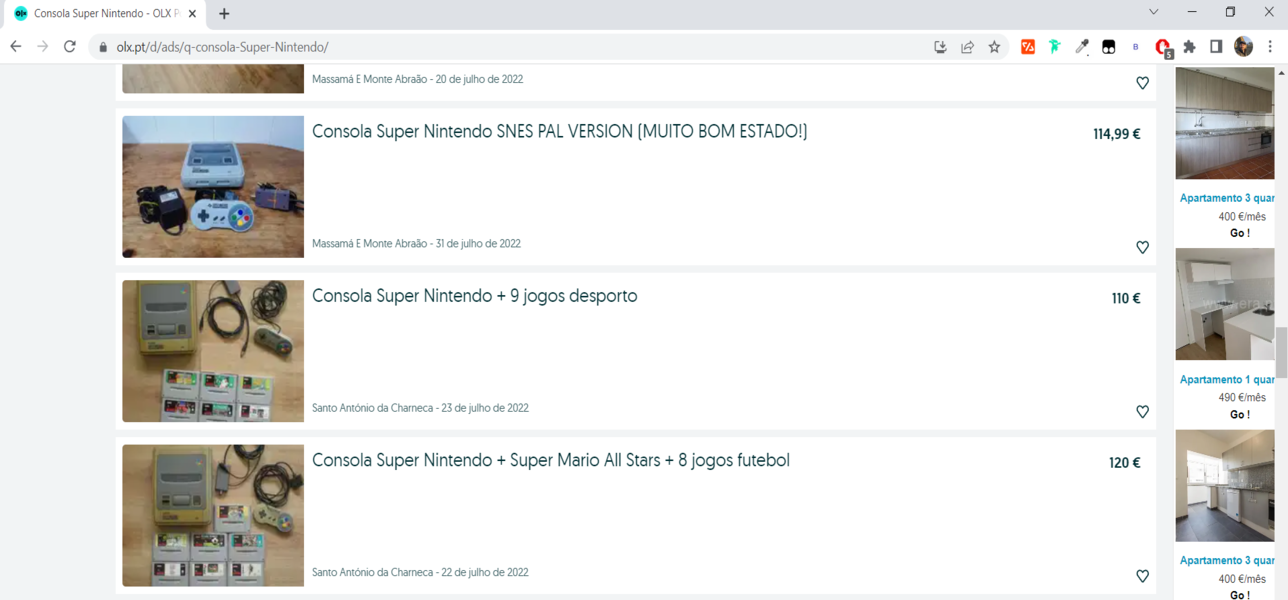
Task: Favorite the Super Mario All Stars listing
Action: coord(1142,576)
